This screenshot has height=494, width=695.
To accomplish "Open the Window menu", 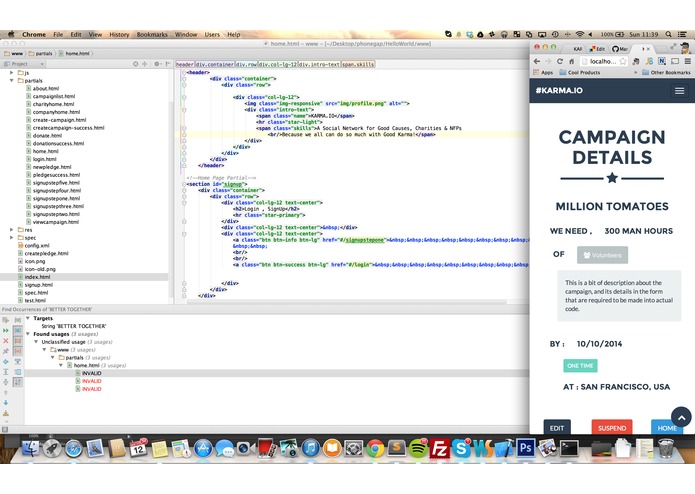I will point(186,34).
